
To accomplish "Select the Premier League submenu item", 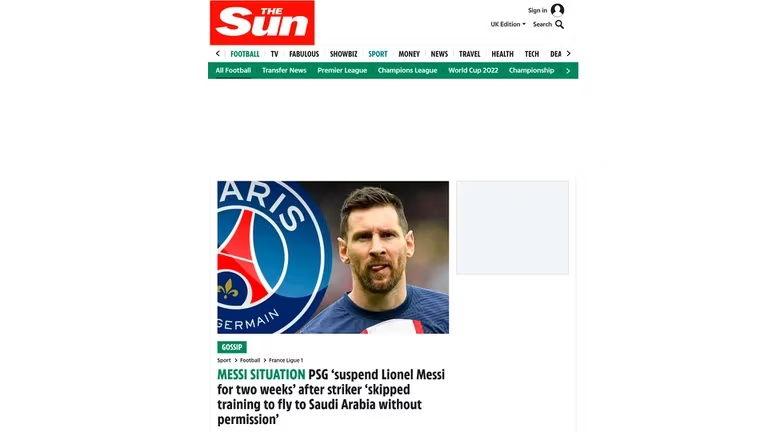I will [342, 70].
